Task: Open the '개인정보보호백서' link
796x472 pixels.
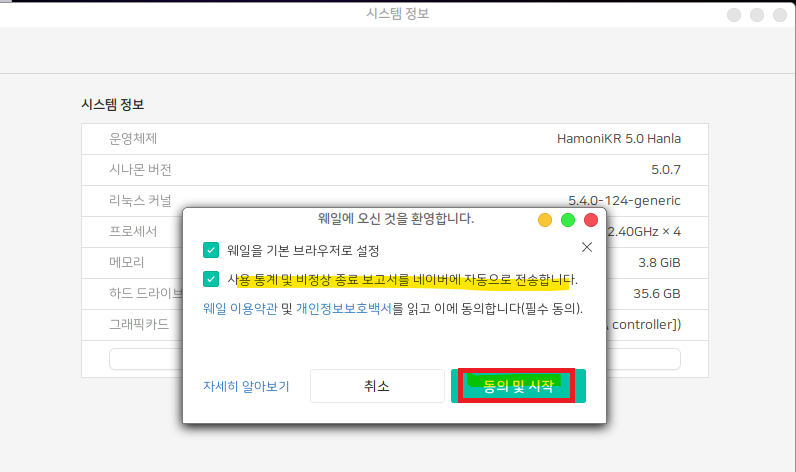Action: [344, 309]
